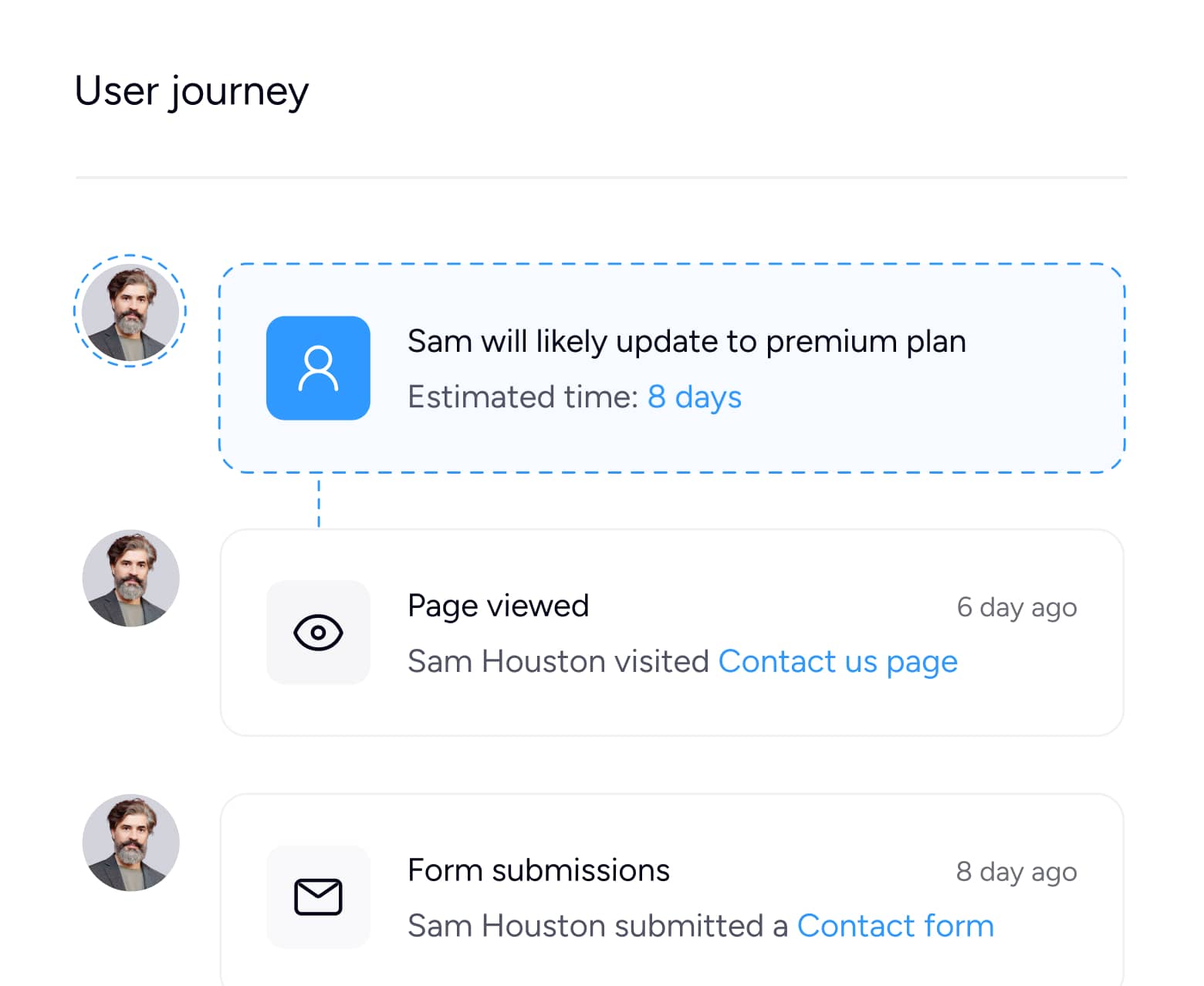
Task: Select the eye icon on Page viewed event
Action: coord(318,632)
